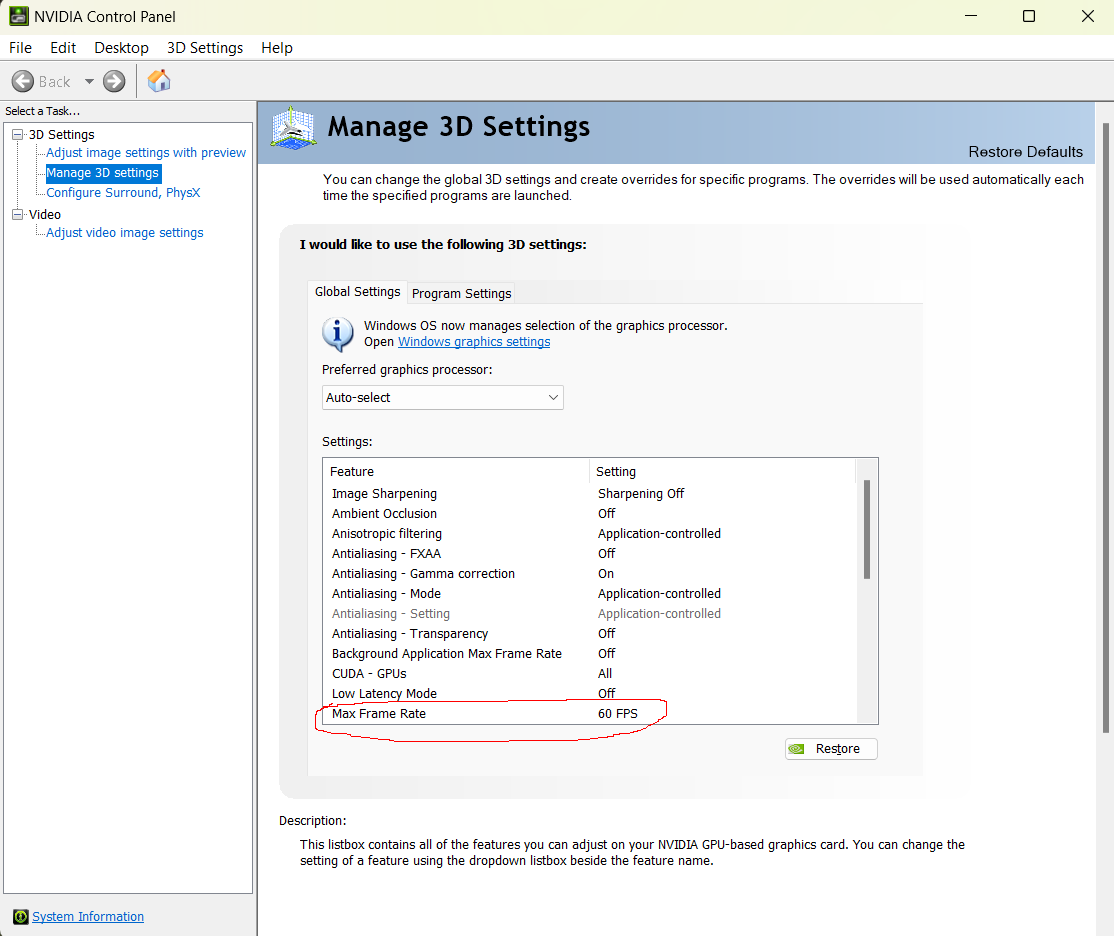Select Antialiasing - Gamma correction row
This screenshot has height=936, width=1114.
(x=590, y=574)
